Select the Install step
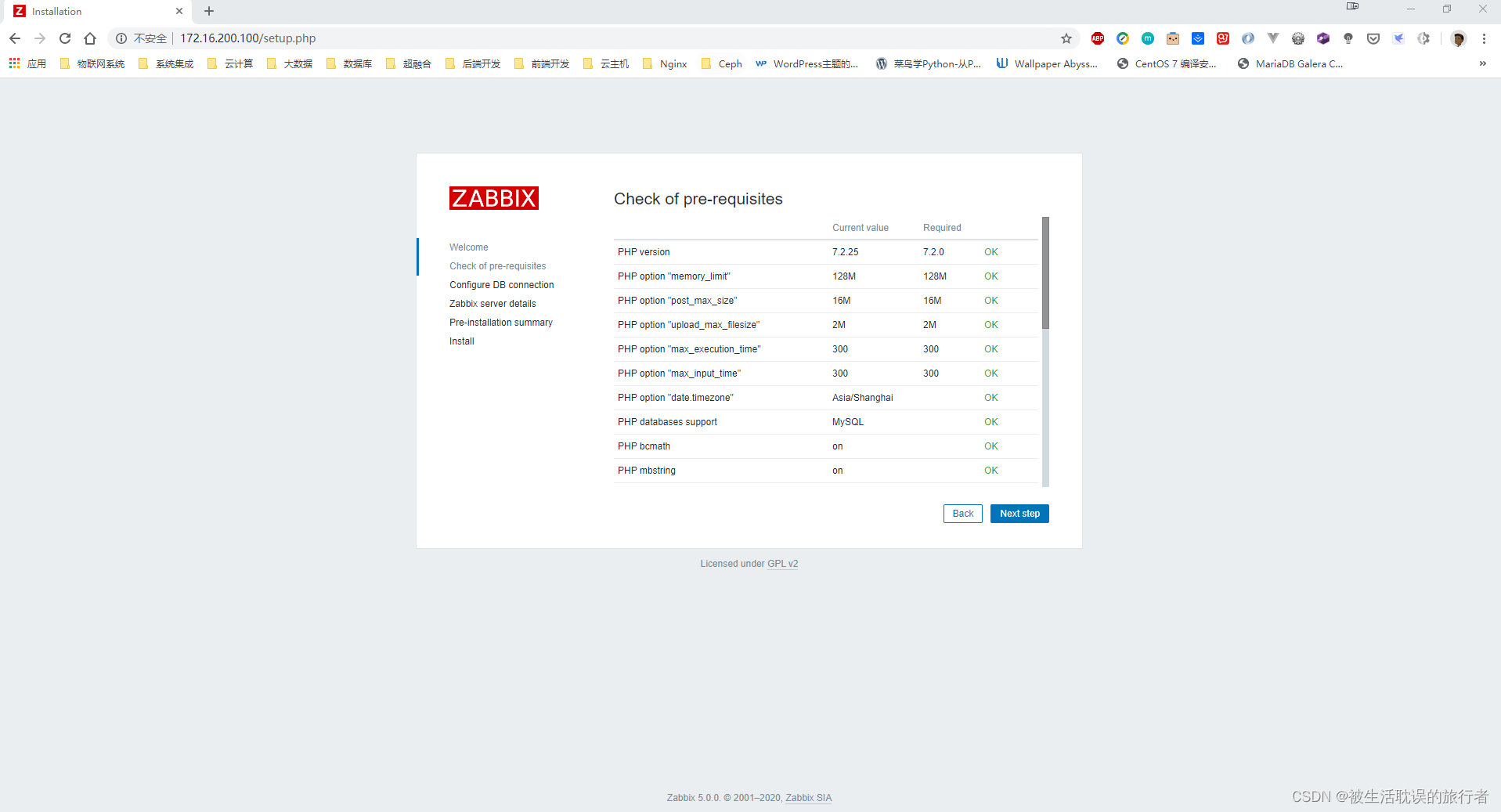1501x812 pixels. pyautogui.click(x=461, y=341)
